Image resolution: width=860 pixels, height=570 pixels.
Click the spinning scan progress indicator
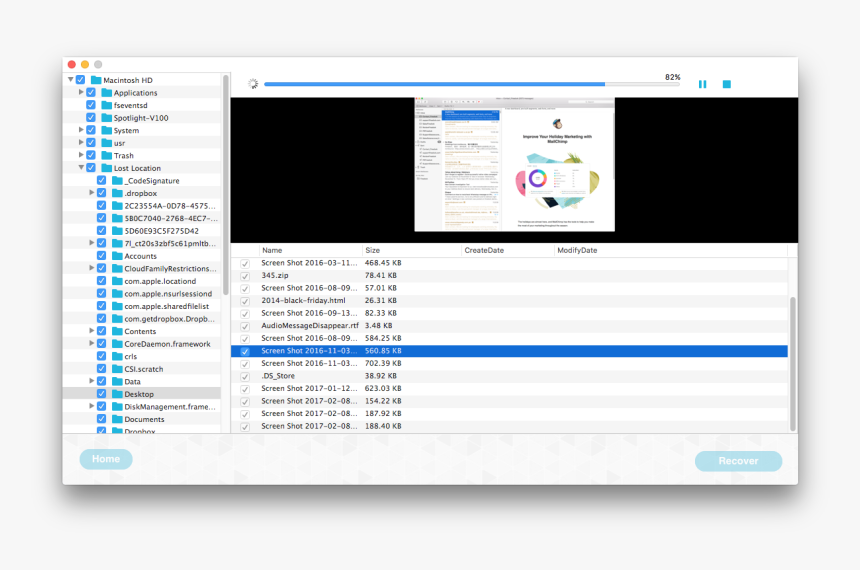point(253,84)
